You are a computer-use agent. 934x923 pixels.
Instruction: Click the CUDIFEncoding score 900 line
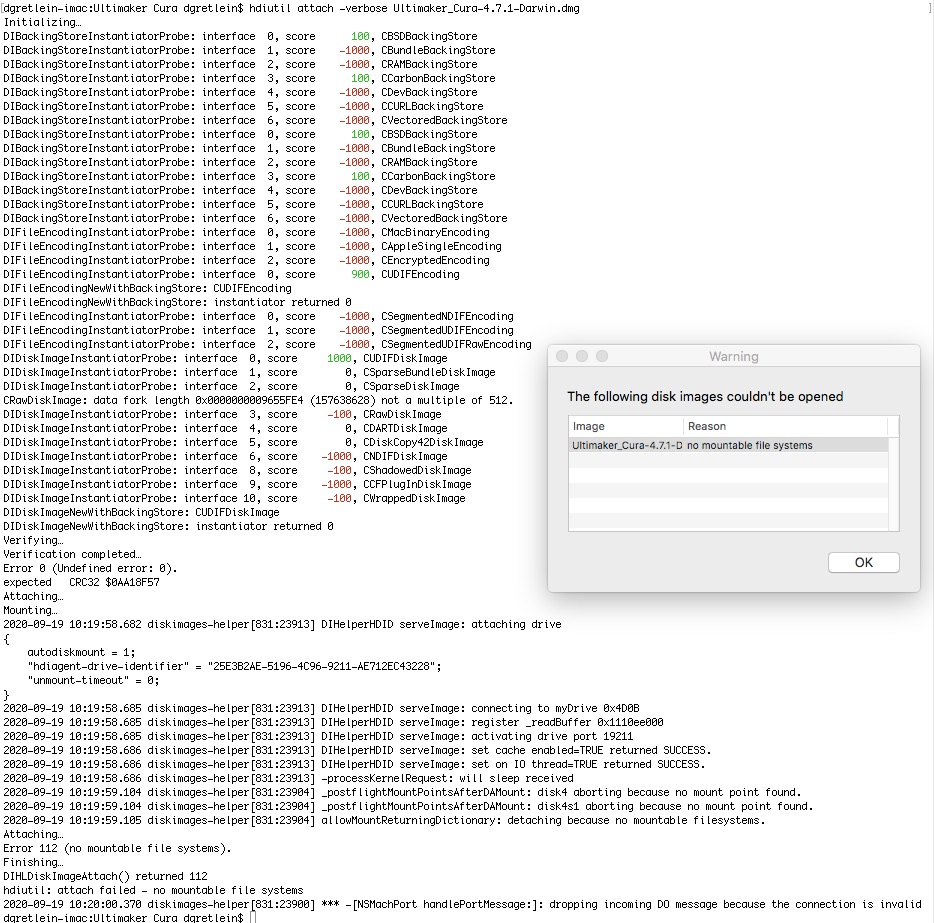point(231,275)
